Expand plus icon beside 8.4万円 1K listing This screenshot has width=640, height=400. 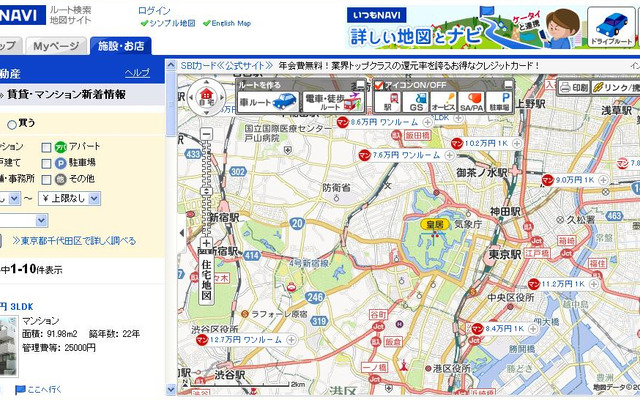(533, 329)
